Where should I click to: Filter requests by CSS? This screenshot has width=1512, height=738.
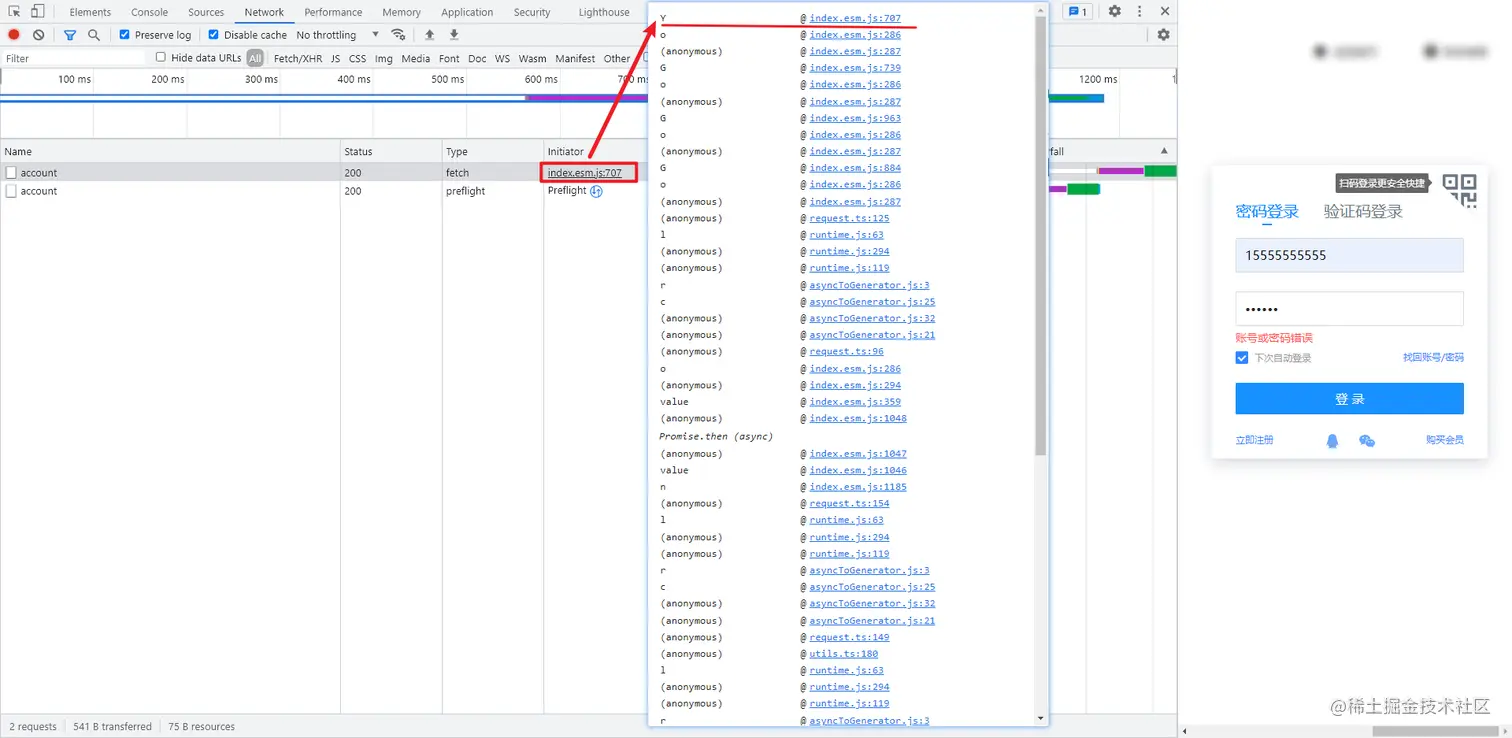(x=357, y=58)
